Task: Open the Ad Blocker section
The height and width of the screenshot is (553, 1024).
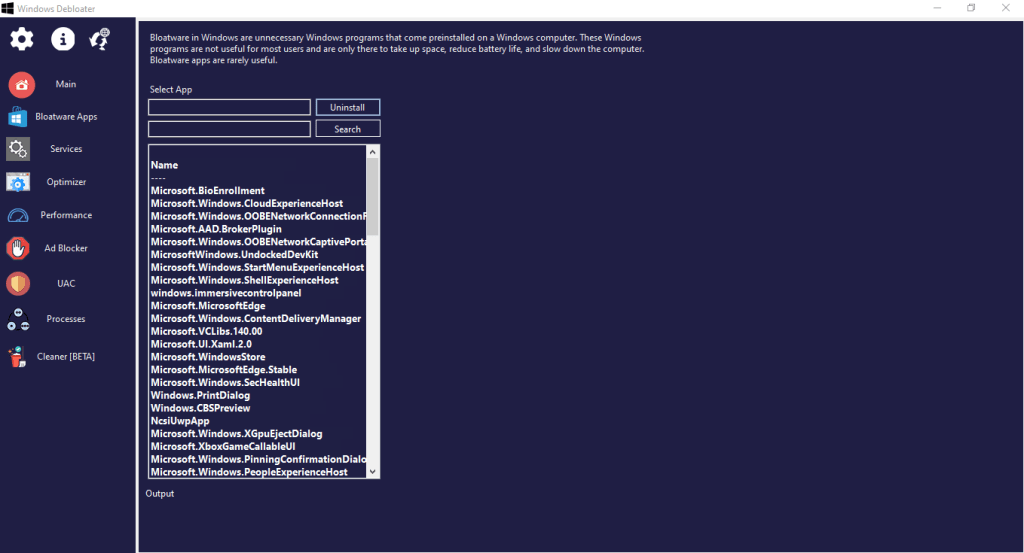Action: click(65, 248)
